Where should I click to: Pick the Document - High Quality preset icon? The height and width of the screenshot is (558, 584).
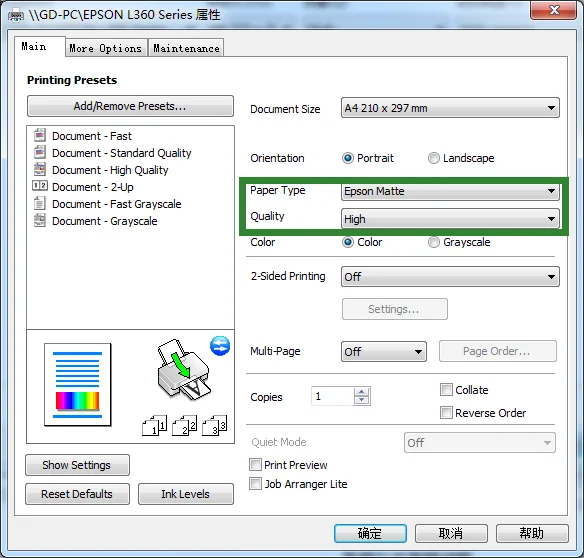coord(40,169)
